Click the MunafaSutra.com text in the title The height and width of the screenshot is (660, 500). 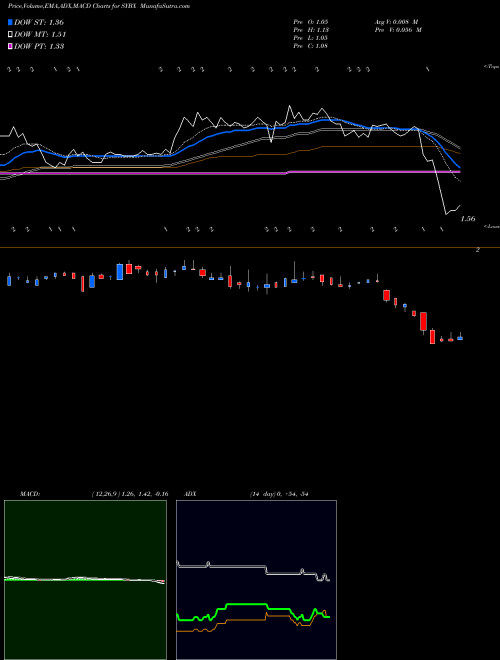coord(166,6)
